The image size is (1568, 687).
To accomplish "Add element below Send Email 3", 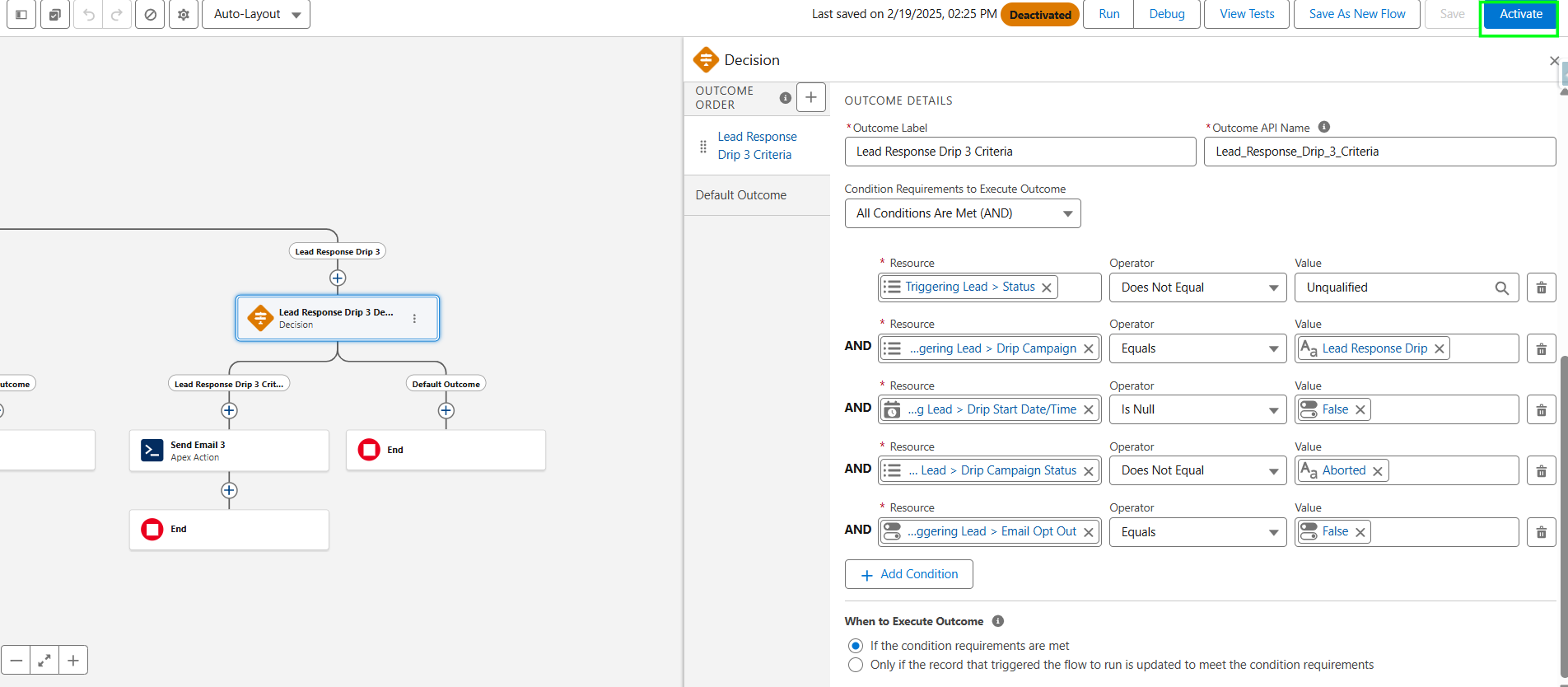I will click(x=229, y=490).
